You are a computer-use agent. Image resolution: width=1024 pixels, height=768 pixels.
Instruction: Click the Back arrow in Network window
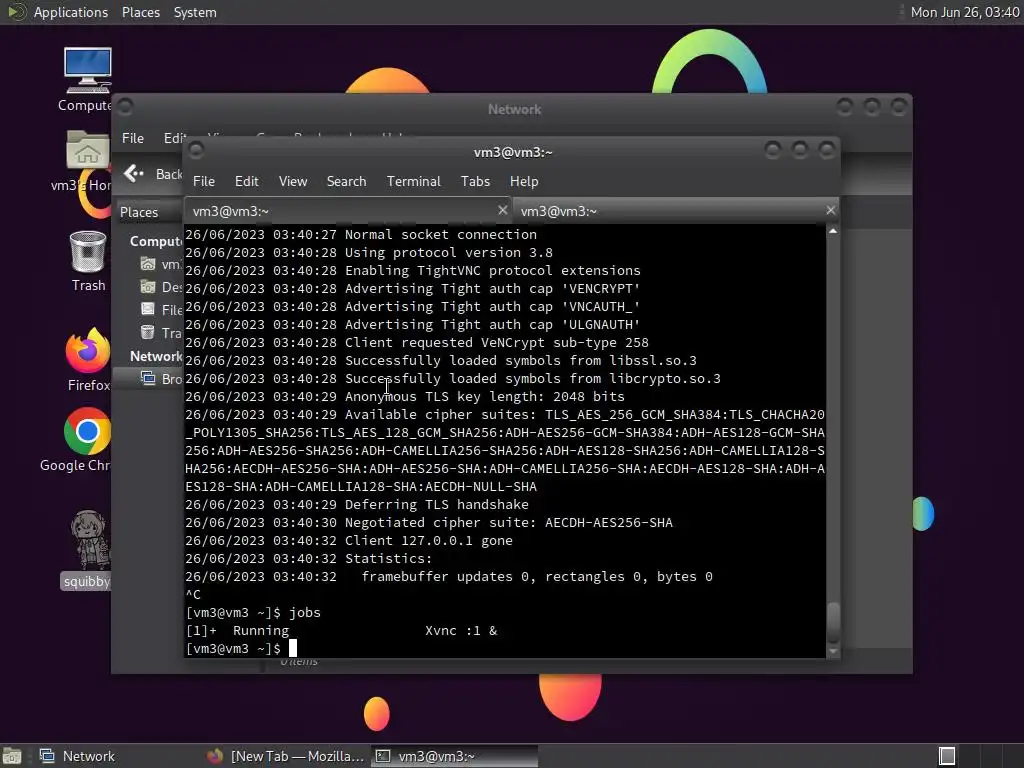(134, 173)
